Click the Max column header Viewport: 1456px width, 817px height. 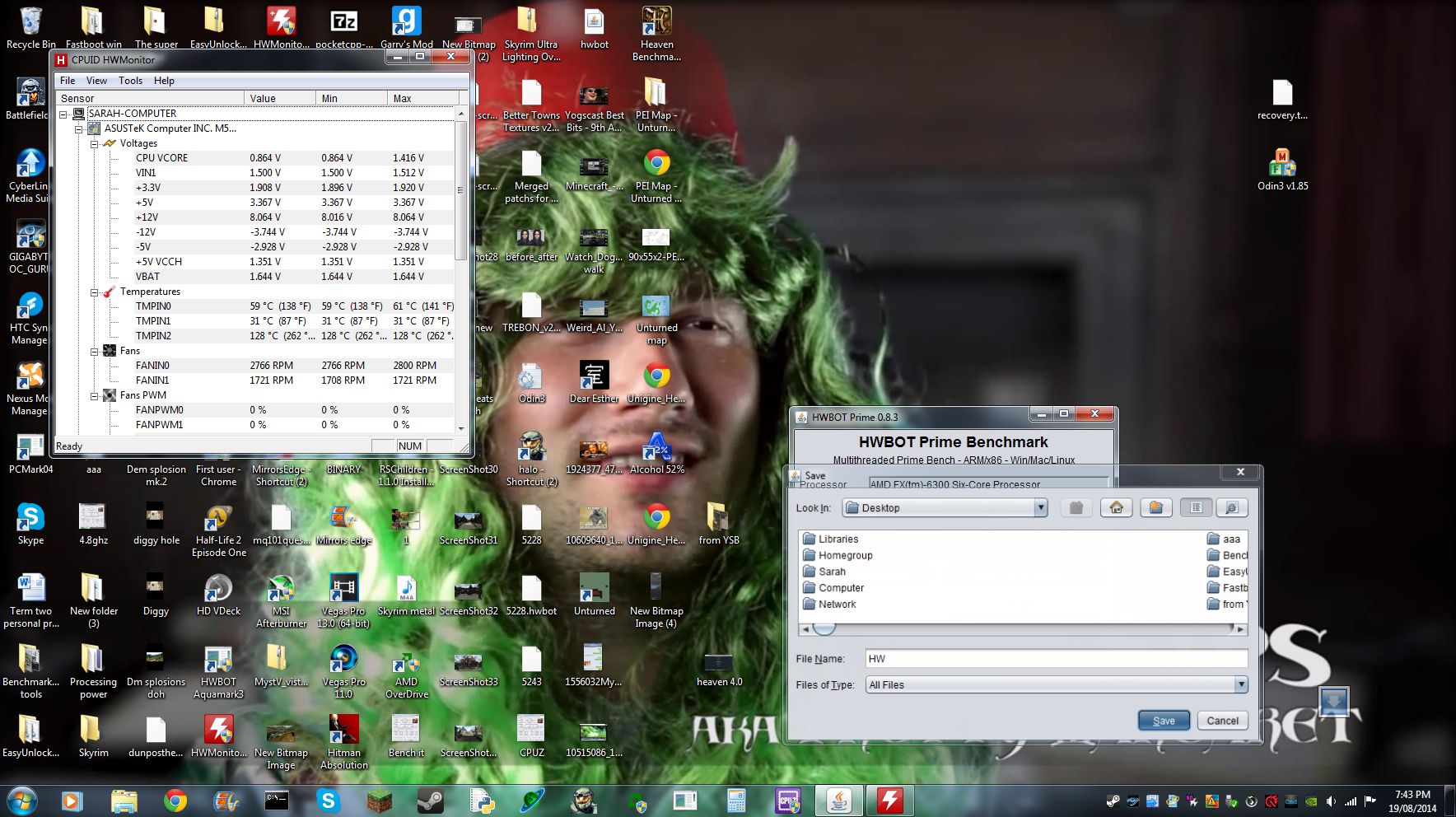point(422,98)
